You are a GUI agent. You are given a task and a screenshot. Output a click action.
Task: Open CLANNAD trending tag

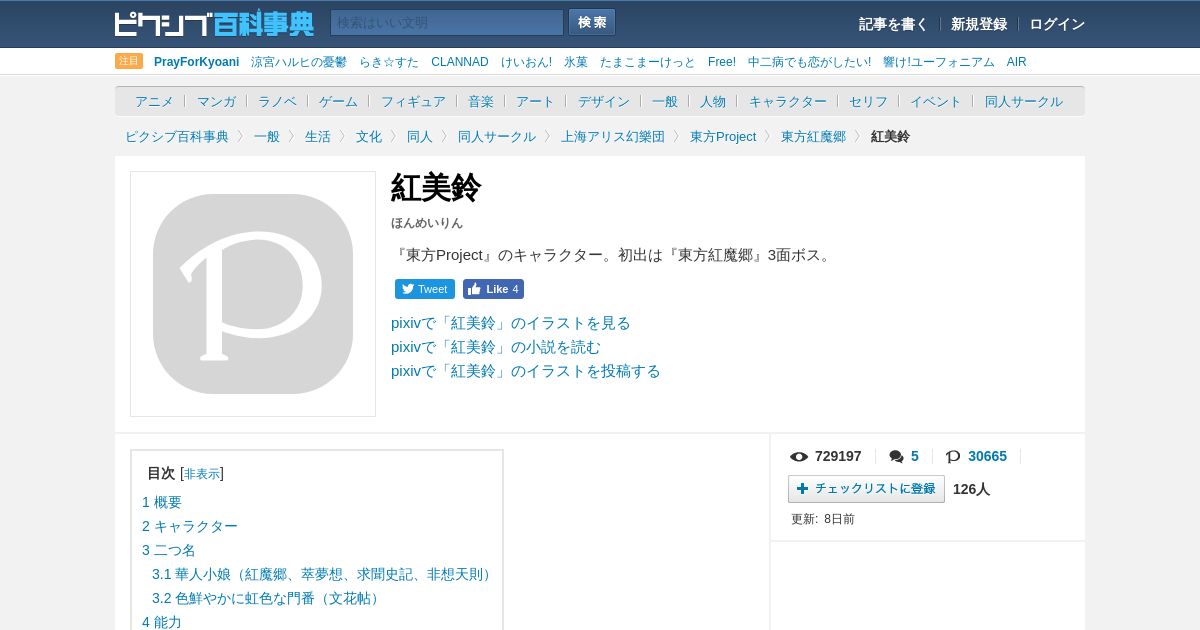coord(460,62)
